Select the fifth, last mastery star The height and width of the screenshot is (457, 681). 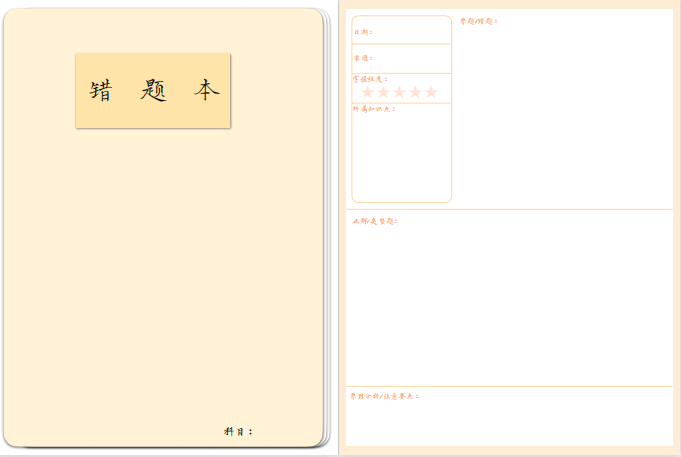(431, 92)
